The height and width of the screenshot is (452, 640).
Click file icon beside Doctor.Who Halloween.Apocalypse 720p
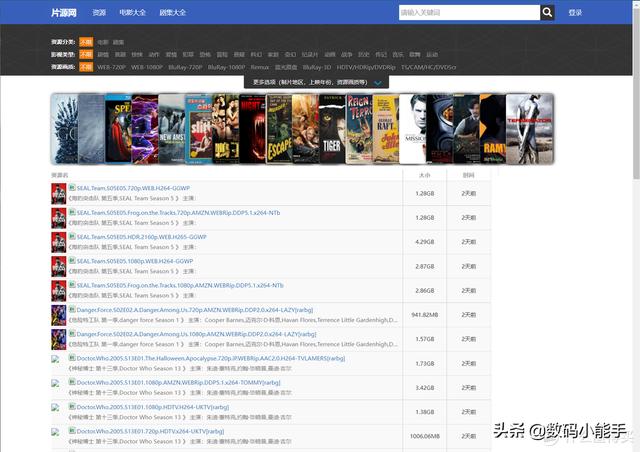click(x=72, y=357)
